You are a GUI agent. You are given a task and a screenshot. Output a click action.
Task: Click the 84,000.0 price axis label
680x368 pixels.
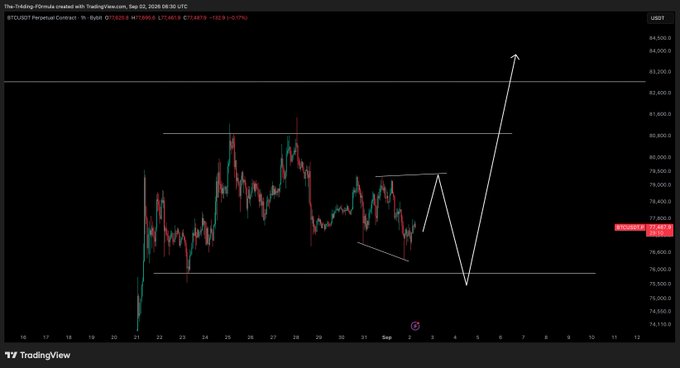click(x=660, y=51)
